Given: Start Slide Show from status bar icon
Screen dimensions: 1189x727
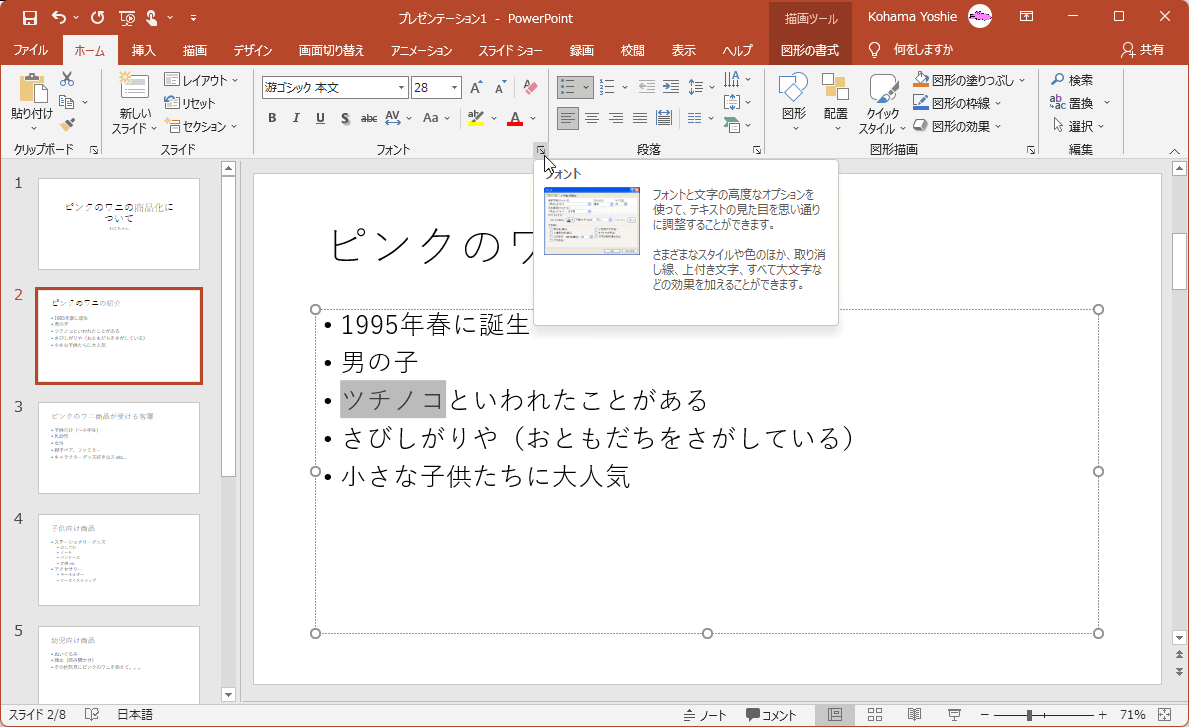Looking at the screenshot, I should coord(954,715).
